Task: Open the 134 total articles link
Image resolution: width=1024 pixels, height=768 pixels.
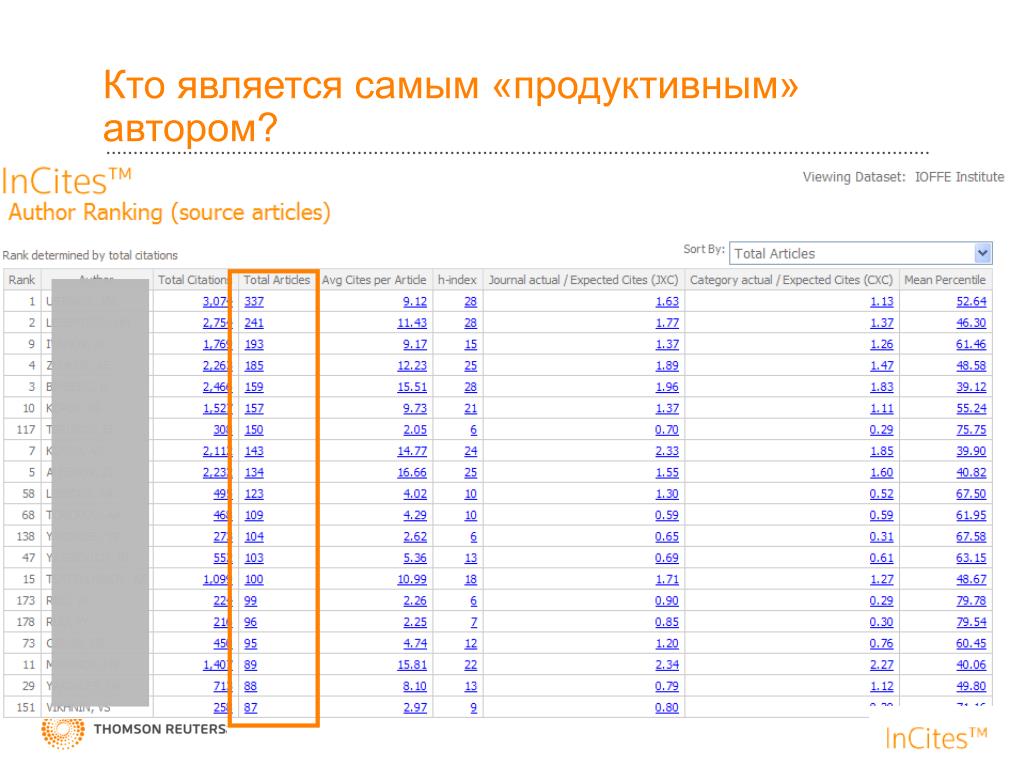Action: click(254, 473)
